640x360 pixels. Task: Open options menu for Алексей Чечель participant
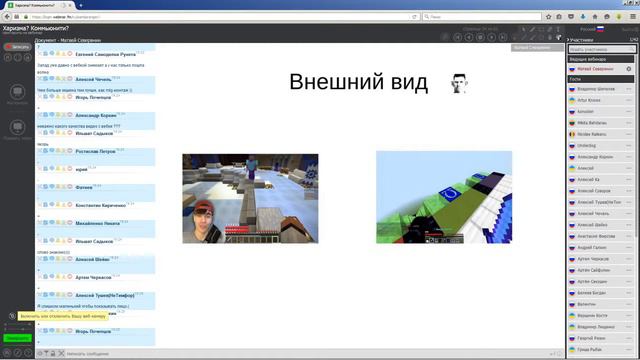coord(629,213)
